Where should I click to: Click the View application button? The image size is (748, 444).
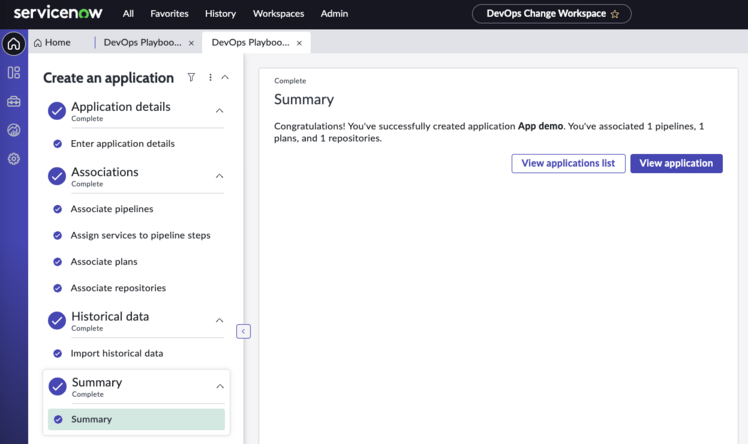(676, 163)
